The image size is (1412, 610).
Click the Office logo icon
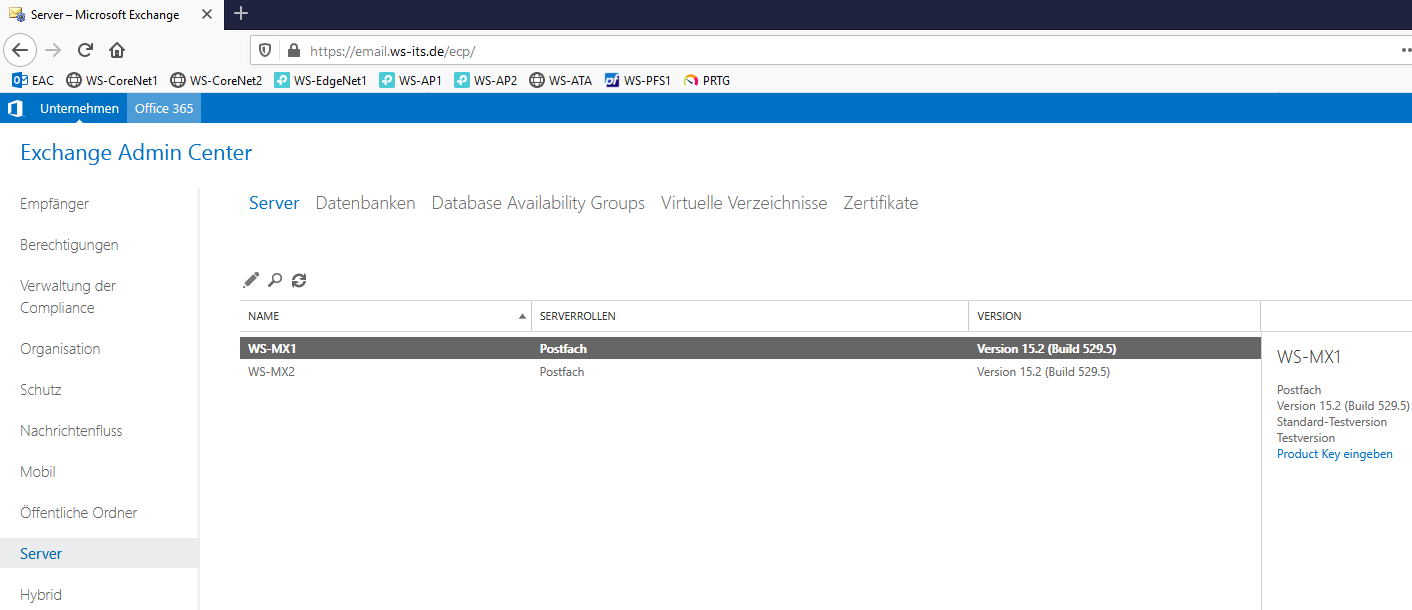coord(15,108)
